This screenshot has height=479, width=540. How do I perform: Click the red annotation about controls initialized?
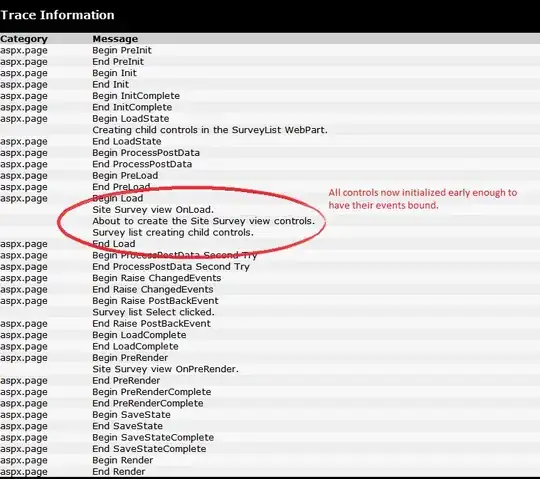pyautogui.click(x=423, y=199)
